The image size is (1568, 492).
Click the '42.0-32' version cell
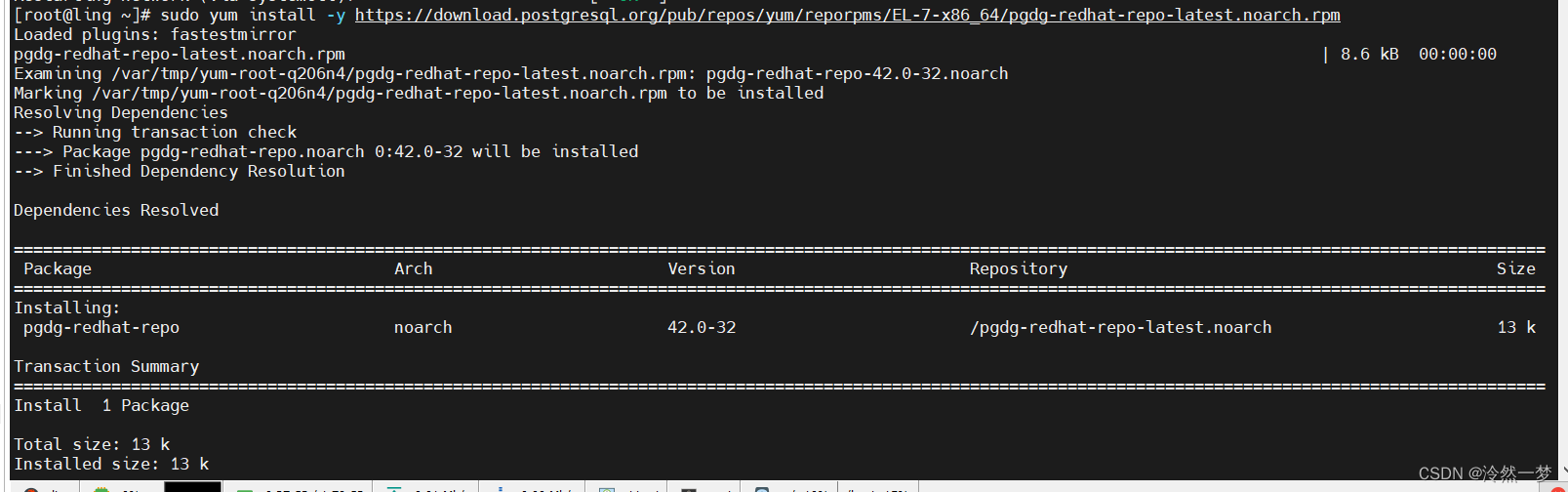(x=702, y=327)
